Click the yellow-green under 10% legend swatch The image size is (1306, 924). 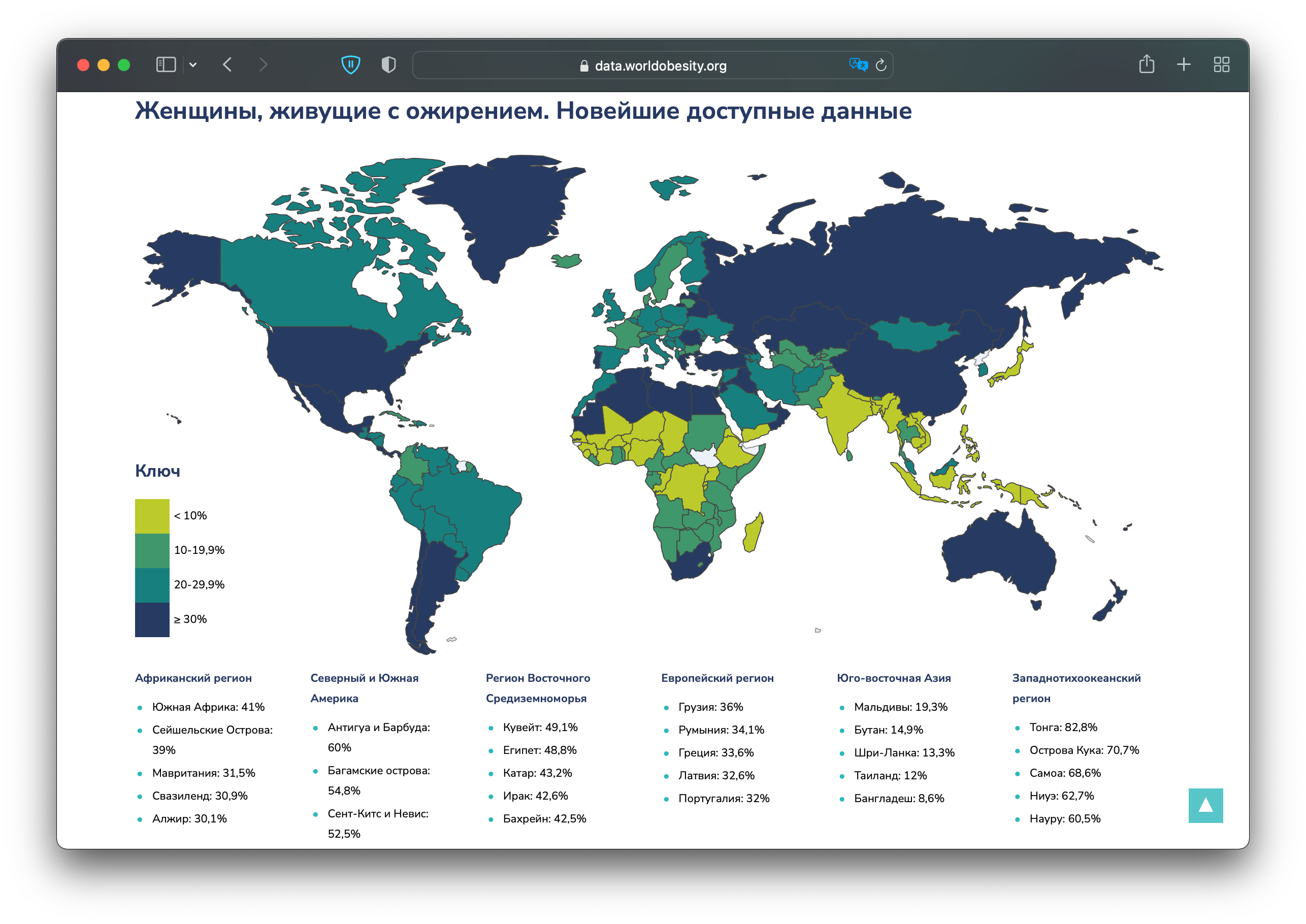coord(152,516)
